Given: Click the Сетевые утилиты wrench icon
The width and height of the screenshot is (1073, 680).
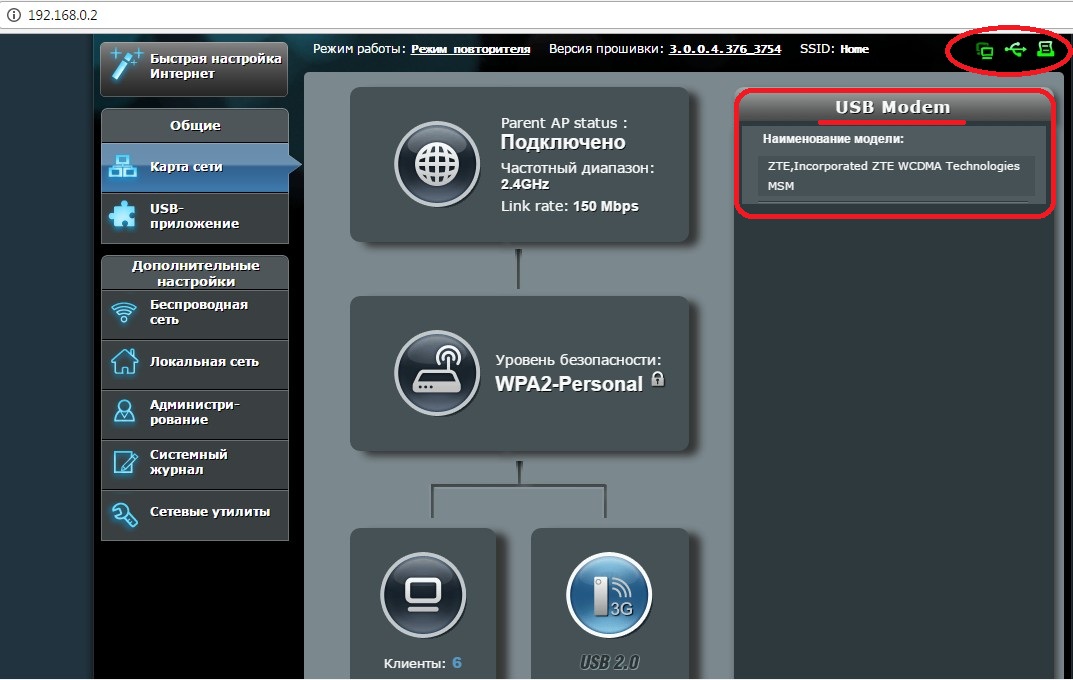Looking at the screenshot, I should pyautogui.click(x=125, y=514).
